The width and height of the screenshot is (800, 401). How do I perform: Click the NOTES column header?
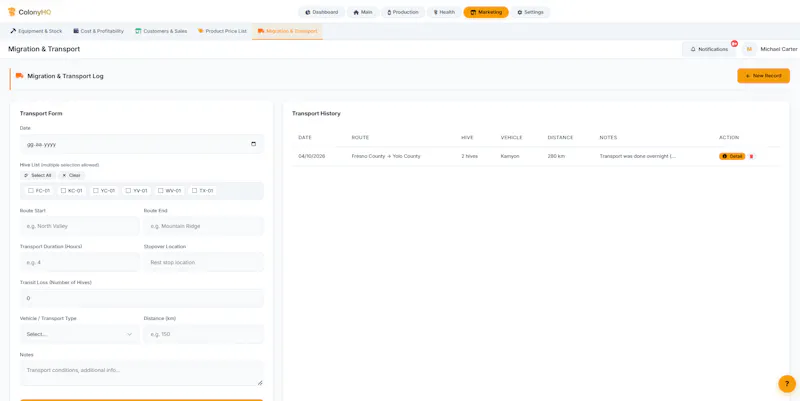[x=608, y=138]
